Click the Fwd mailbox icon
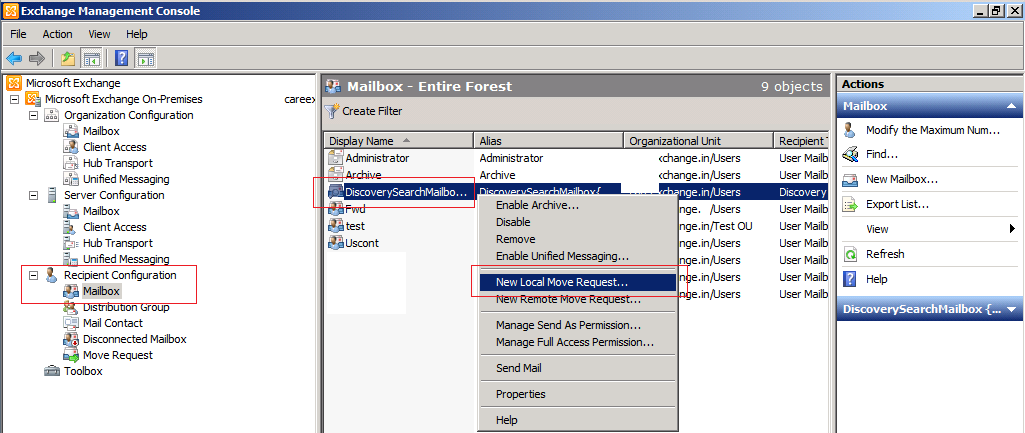The height and width of the screenshot is (433, 1025). pyautogui.click(x=335, y=209)
